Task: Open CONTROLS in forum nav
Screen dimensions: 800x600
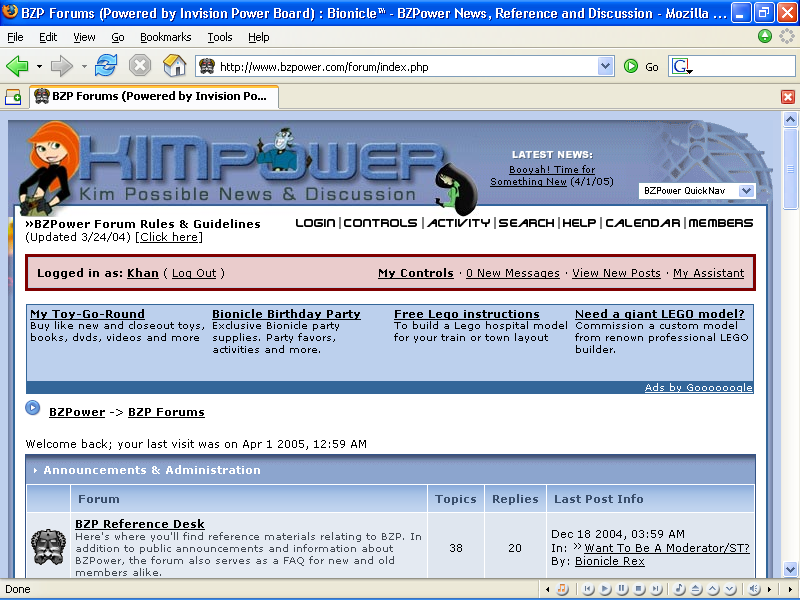Action: 380,223
